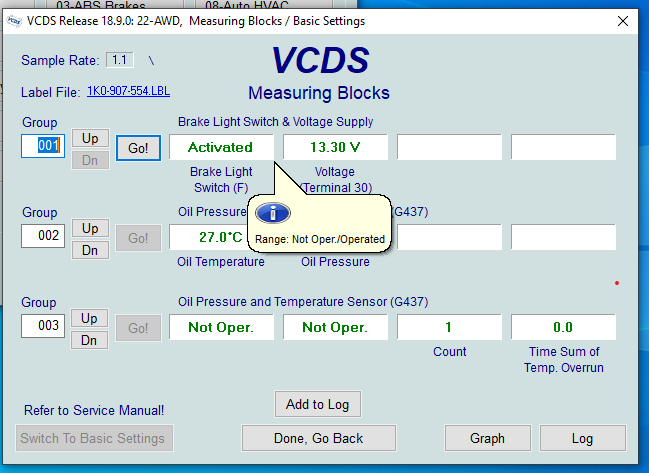
Task: Click the Oil Temperature label
Action: pos(221,262)
